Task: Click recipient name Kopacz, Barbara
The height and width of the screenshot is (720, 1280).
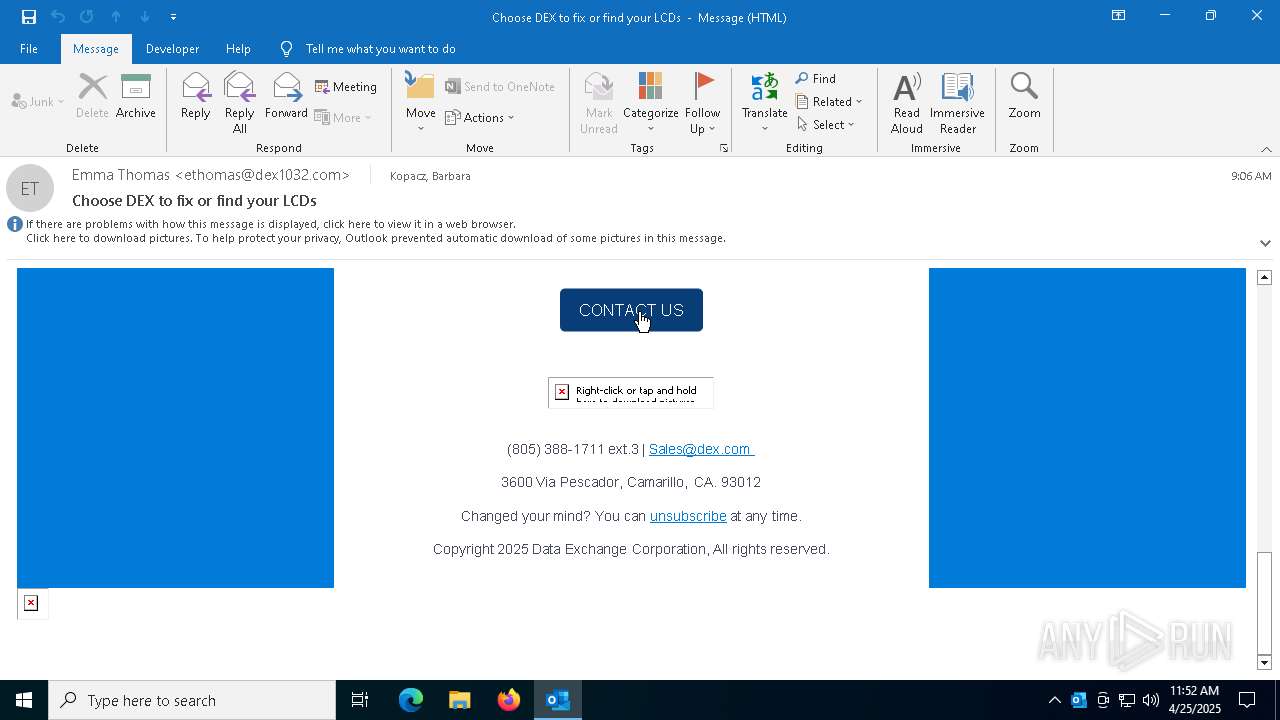Action: [x=430, y=176]
